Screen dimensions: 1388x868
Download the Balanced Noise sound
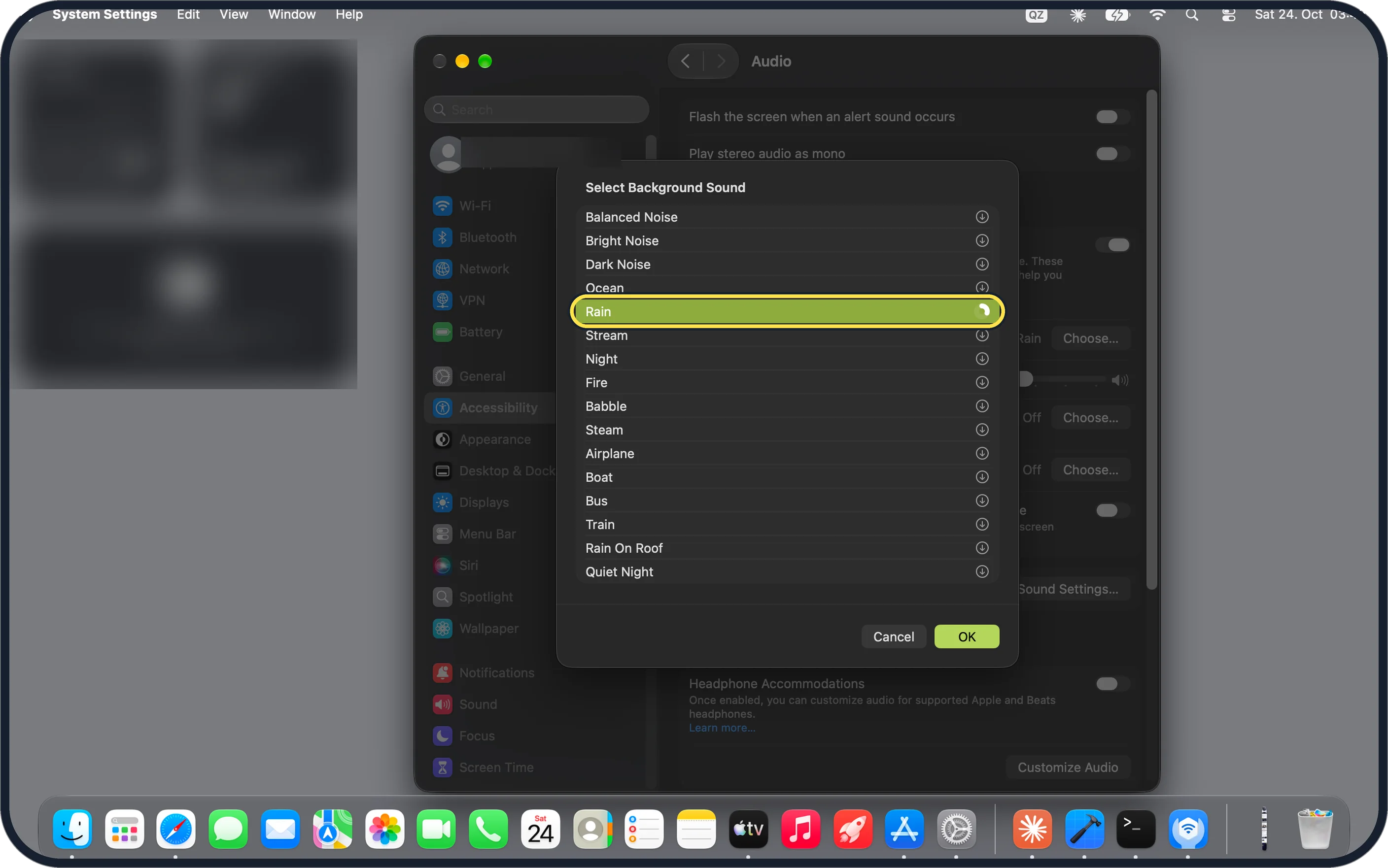click(x=982, y=217)
